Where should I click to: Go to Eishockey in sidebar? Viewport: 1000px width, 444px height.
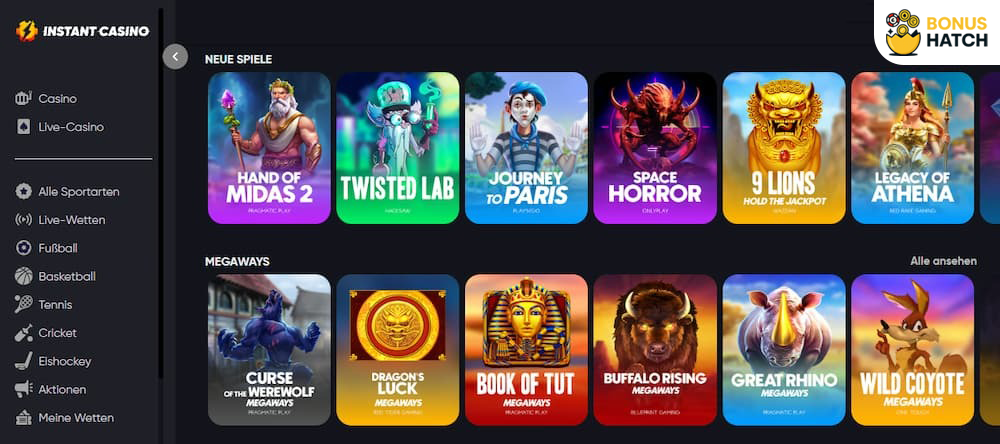[x=54, y=361]
